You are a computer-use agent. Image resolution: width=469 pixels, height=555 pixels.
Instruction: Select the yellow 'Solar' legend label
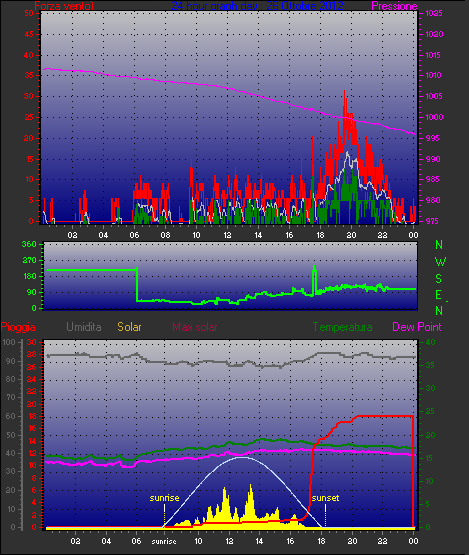click(x=129, y=327)
